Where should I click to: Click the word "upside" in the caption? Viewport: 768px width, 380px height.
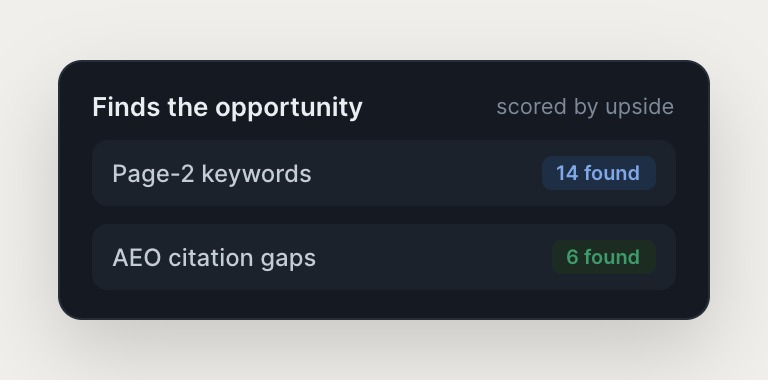[x=640, y=107]
